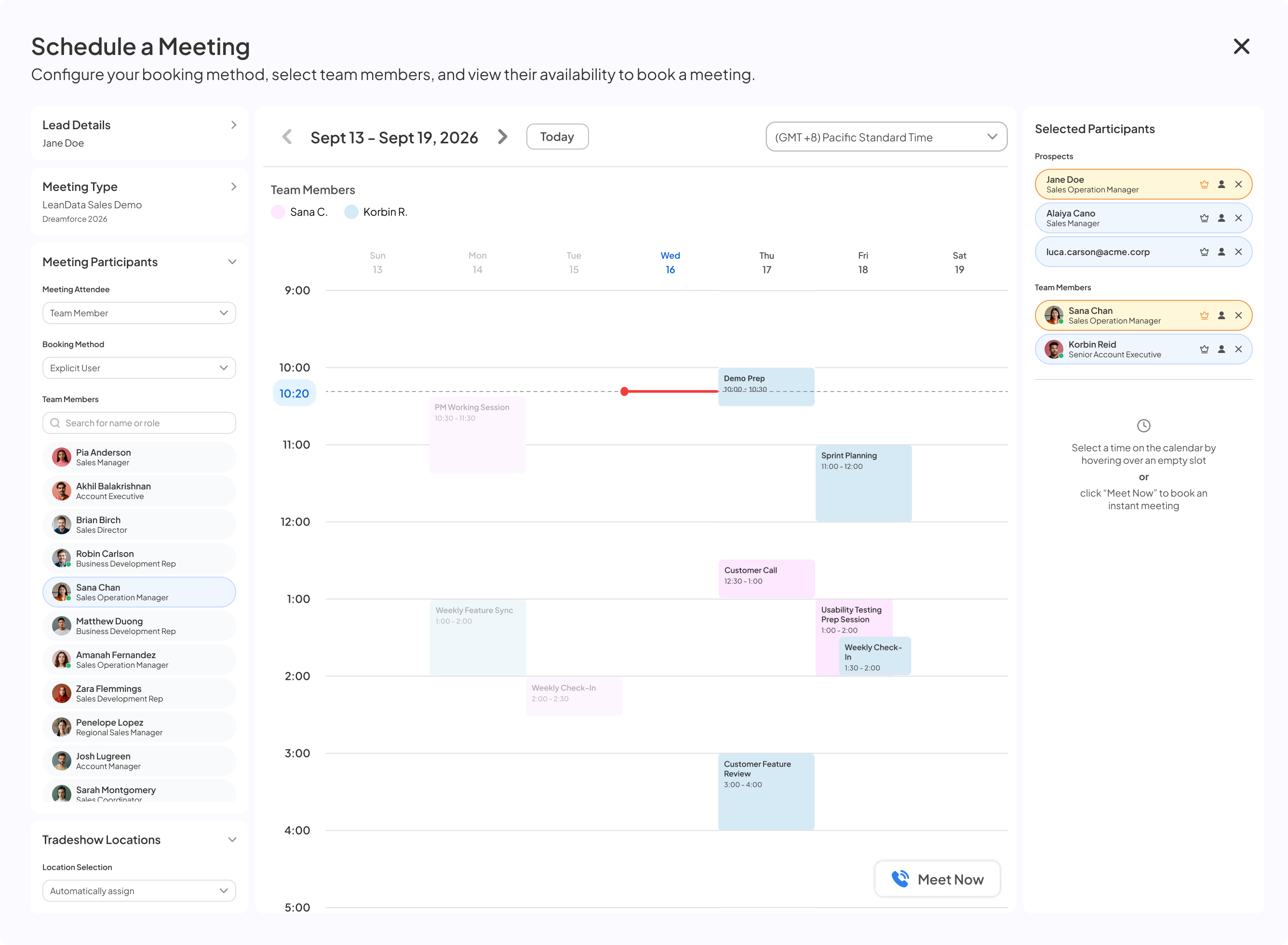The height and width of the screenshot is (945, 1288).
Task: Open the Location Selection dropdown
Action: click(139, 891)
